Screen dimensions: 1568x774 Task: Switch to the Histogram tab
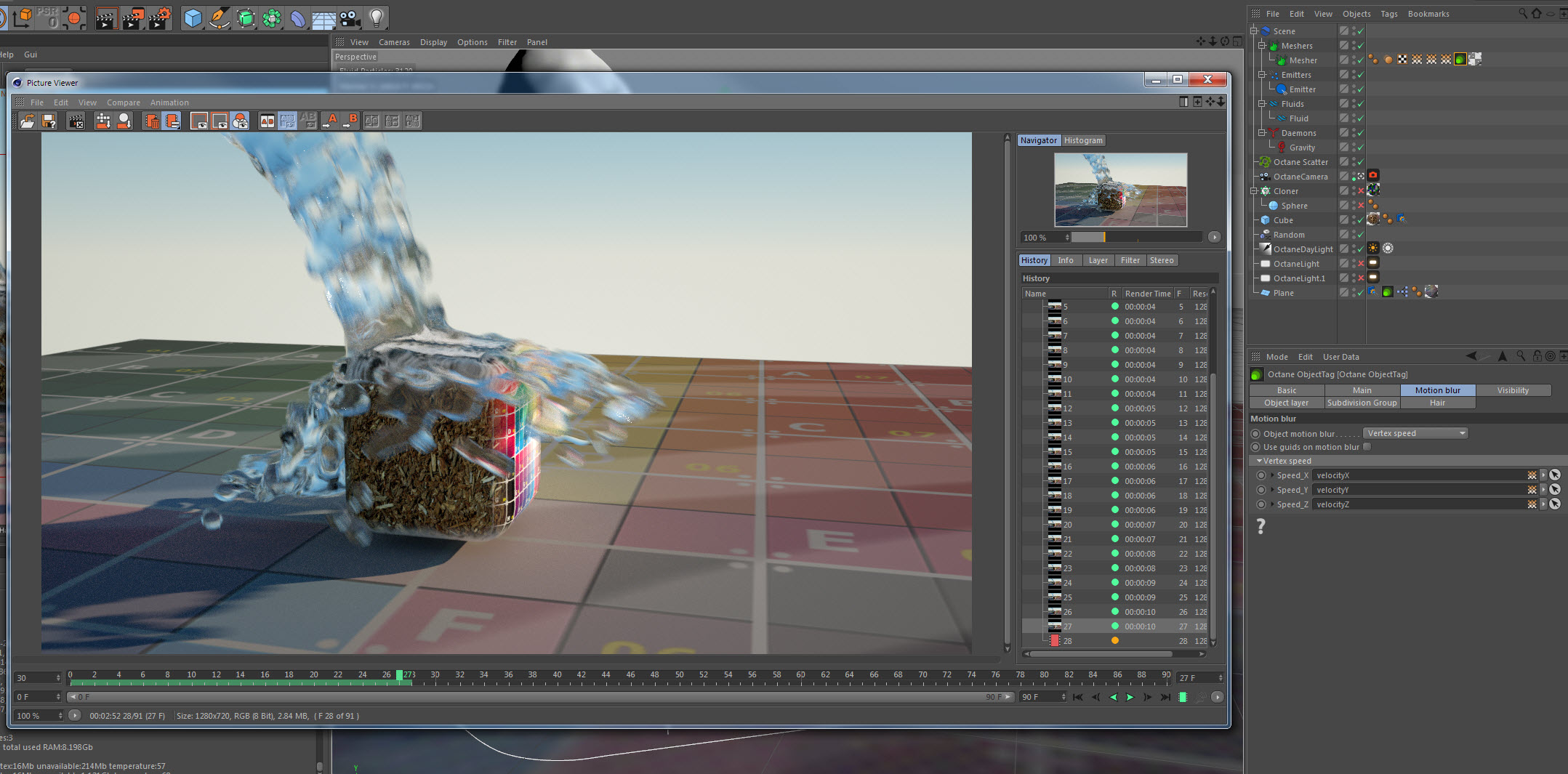(x=1083, y=140)
